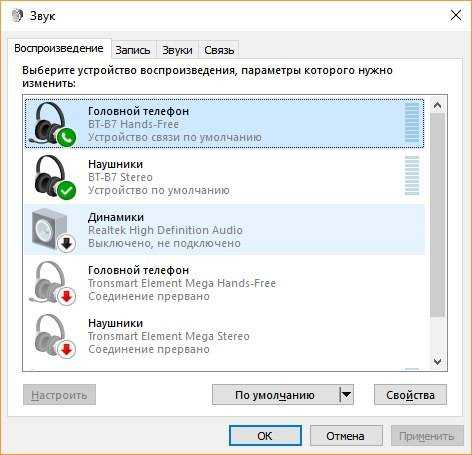
Task: Click 'Выключено, не подключено' status text
Action: coord(164,243)
